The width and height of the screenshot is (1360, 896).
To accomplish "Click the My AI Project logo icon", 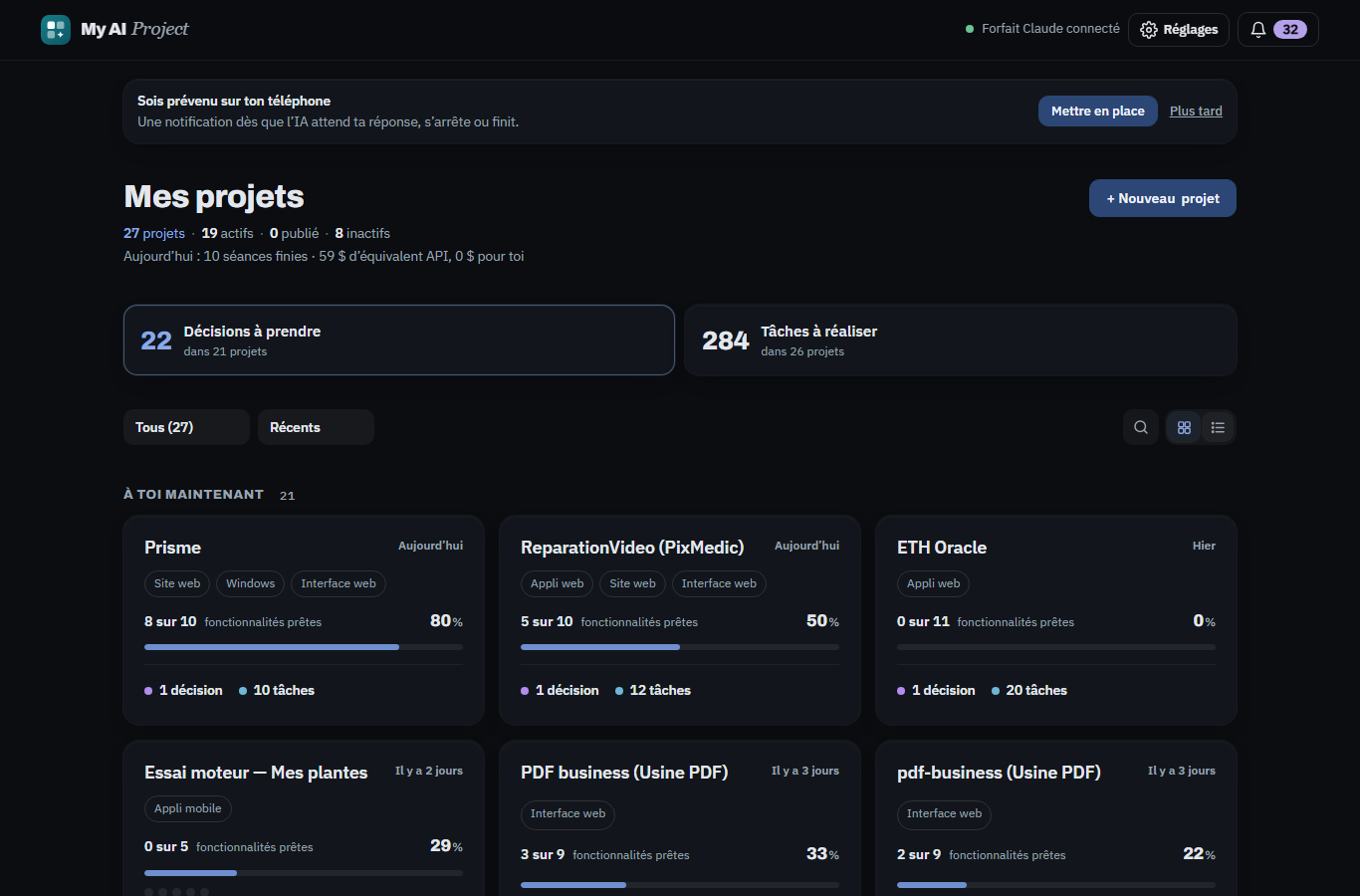I will [x=56, y=30].
